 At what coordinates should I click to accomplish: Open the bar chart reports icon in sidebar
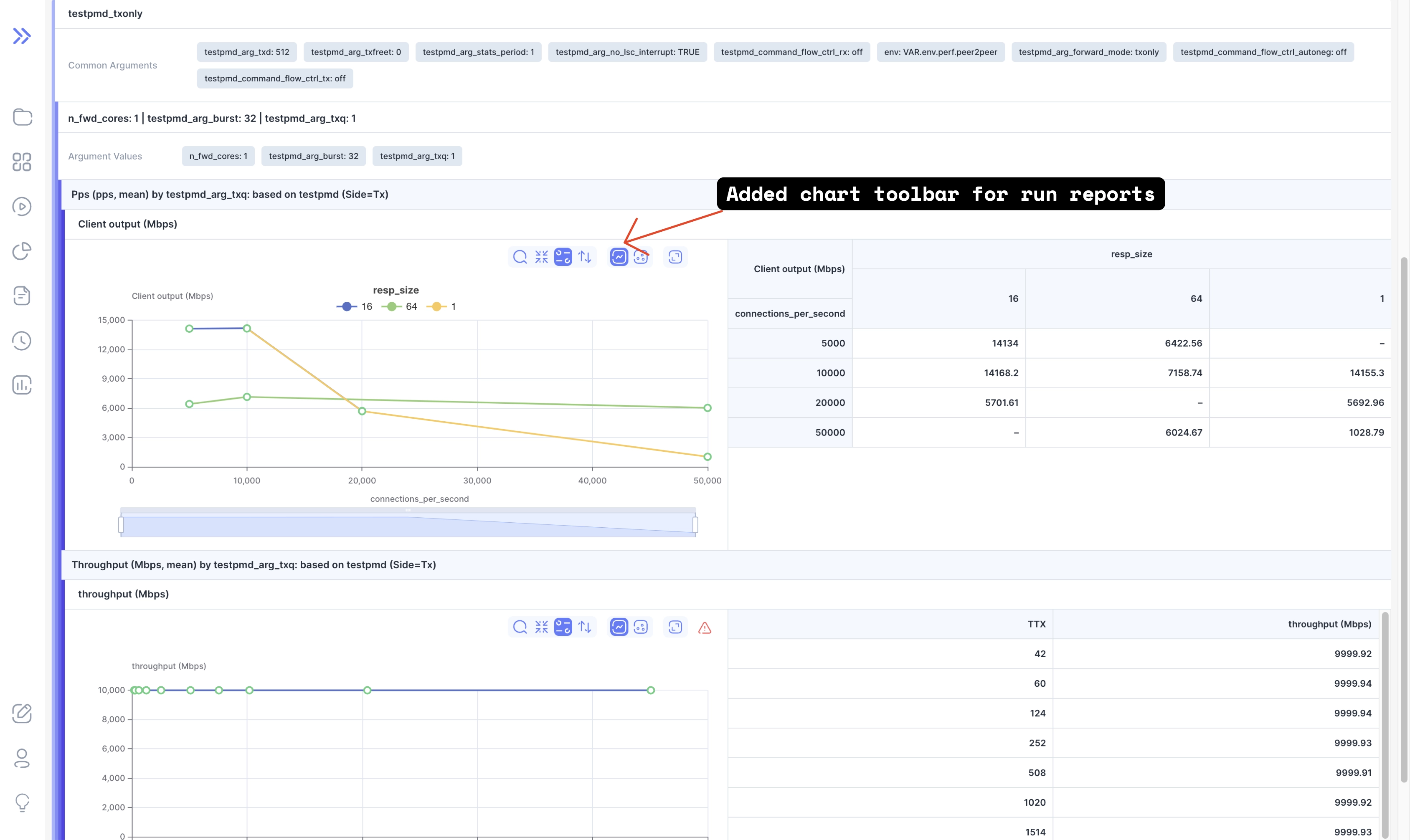click(22, 385)
